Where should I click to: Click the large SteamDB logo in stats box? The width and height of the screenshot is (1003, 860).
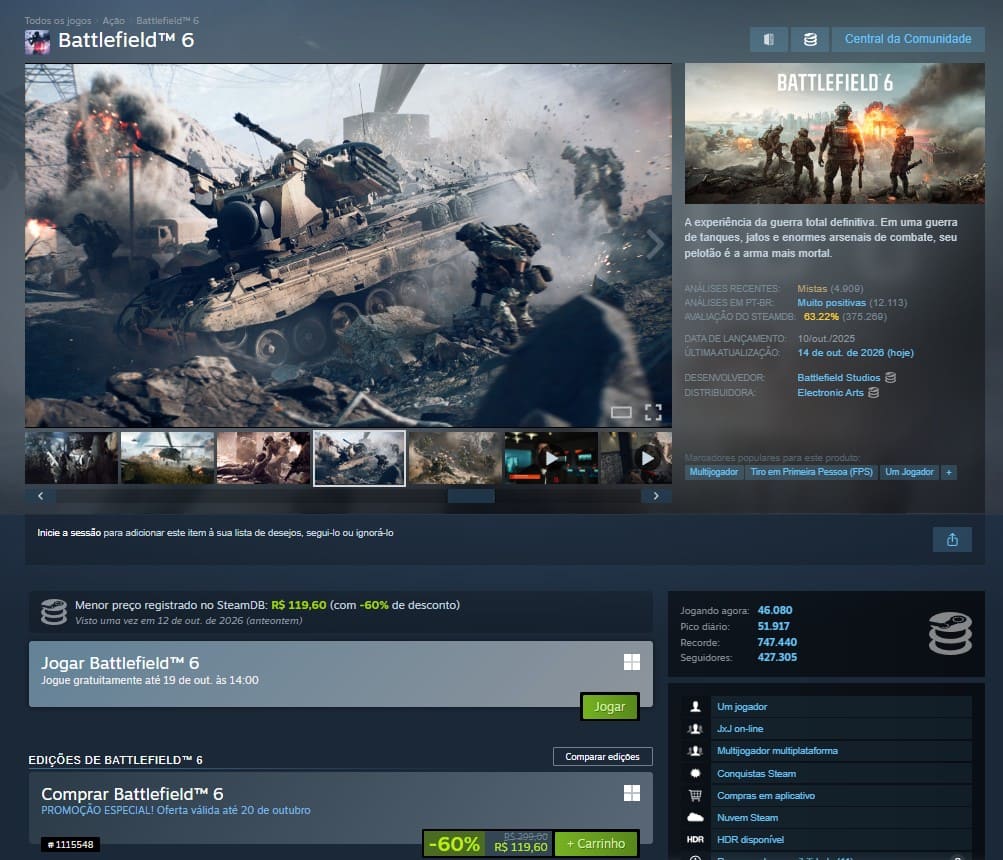pyautogui.click(x=951, y=633)
